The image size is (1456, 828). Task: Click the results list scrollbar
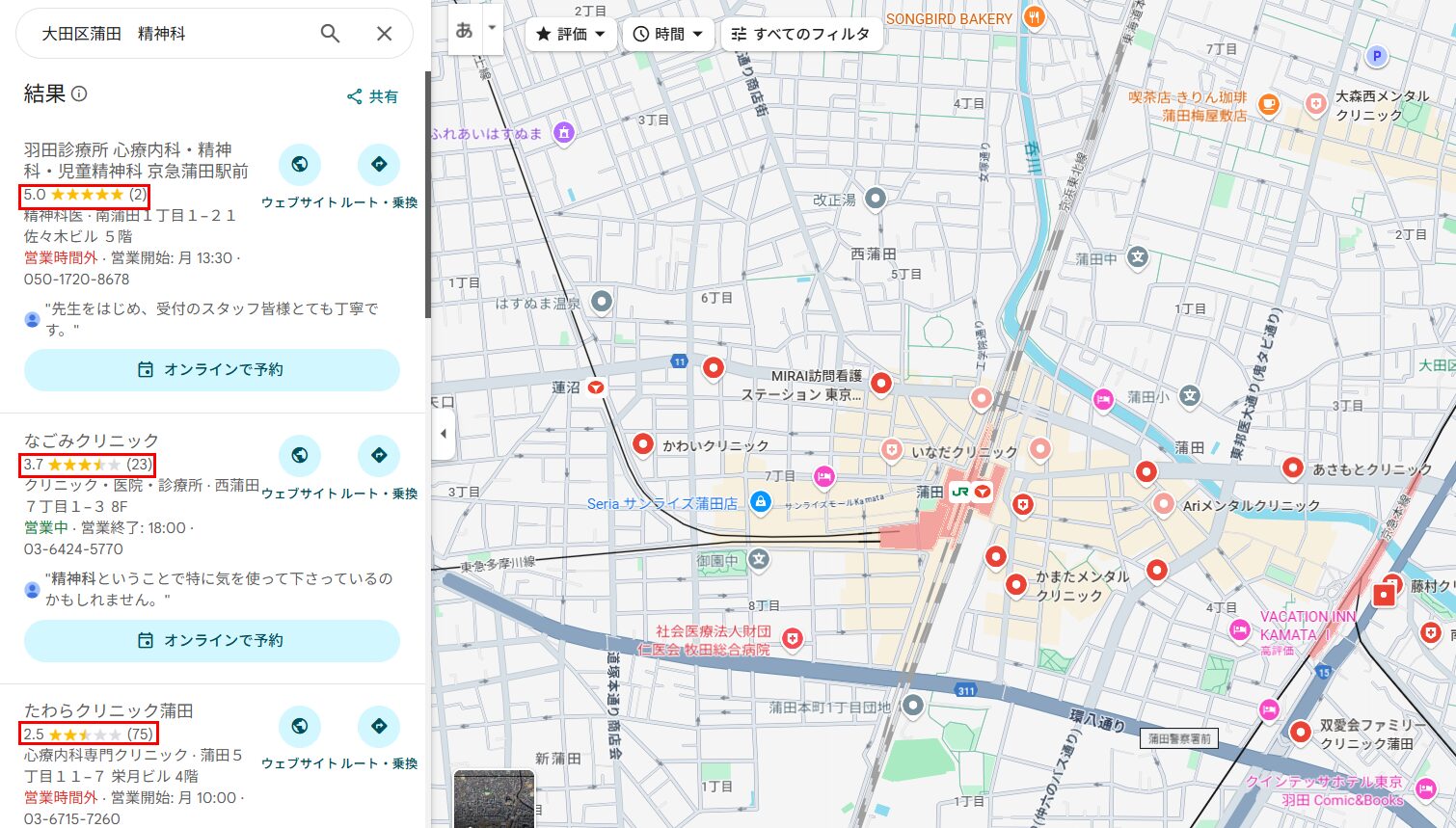point(427,193)
